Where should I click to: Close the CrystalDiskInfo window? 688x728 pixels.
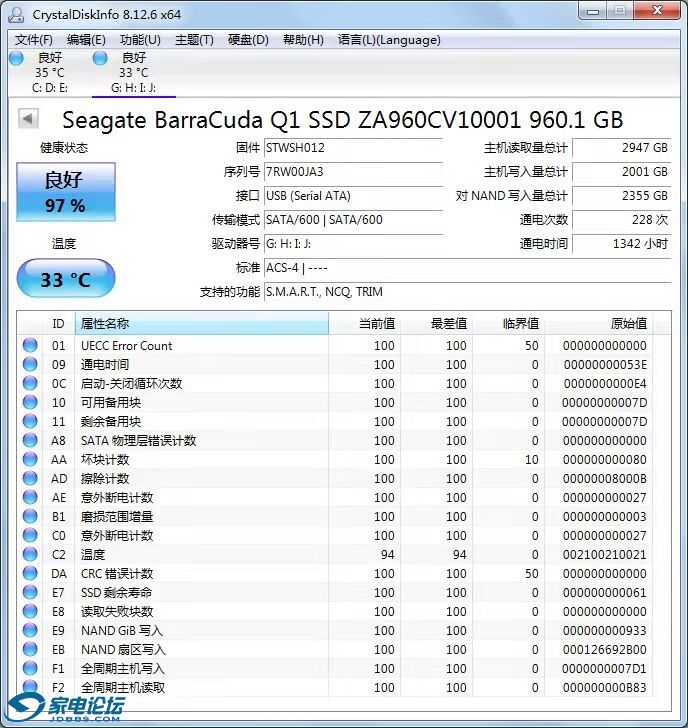click(x=658, y=10)
